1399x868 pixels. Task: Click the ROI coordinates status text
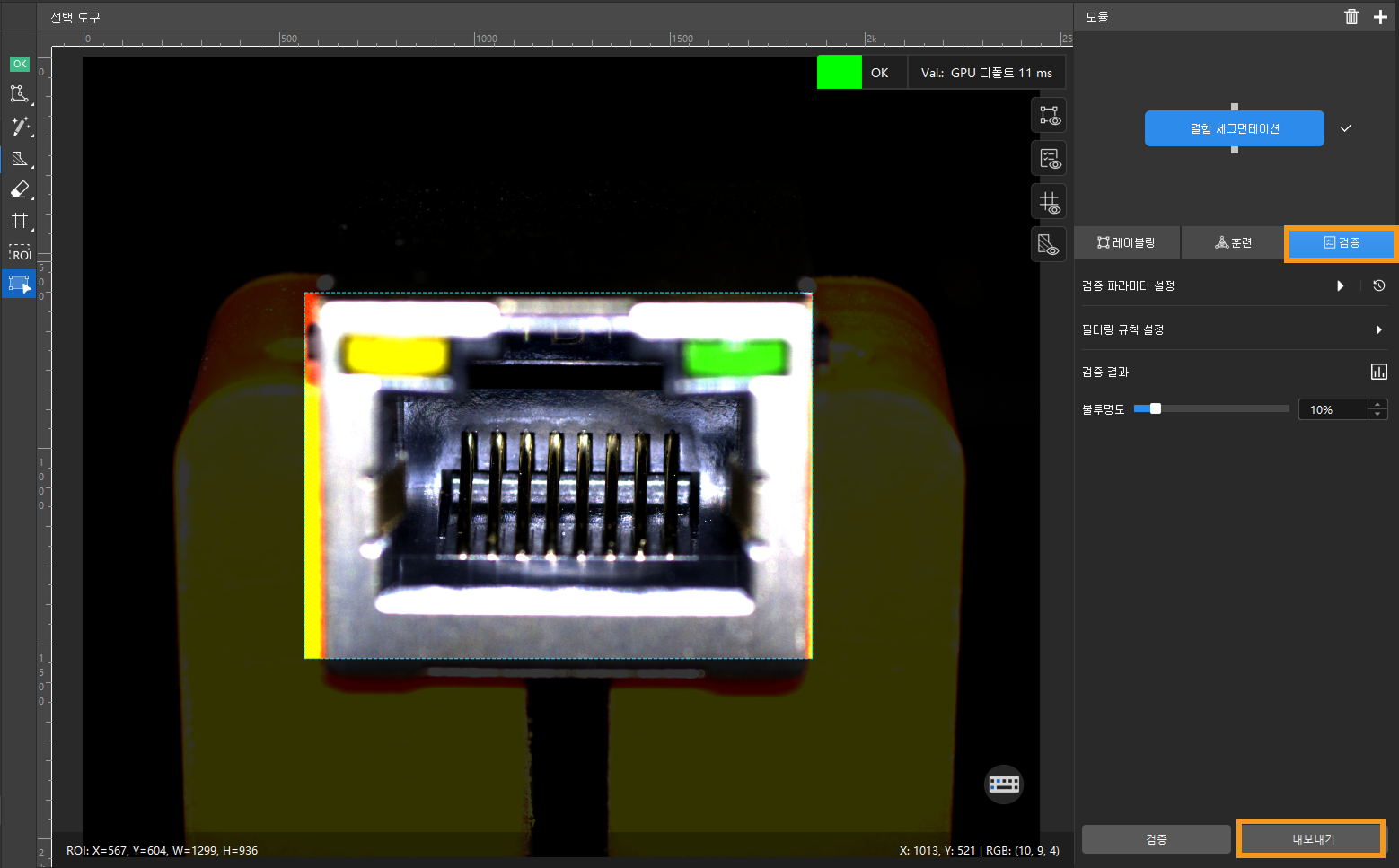[162, 850]
